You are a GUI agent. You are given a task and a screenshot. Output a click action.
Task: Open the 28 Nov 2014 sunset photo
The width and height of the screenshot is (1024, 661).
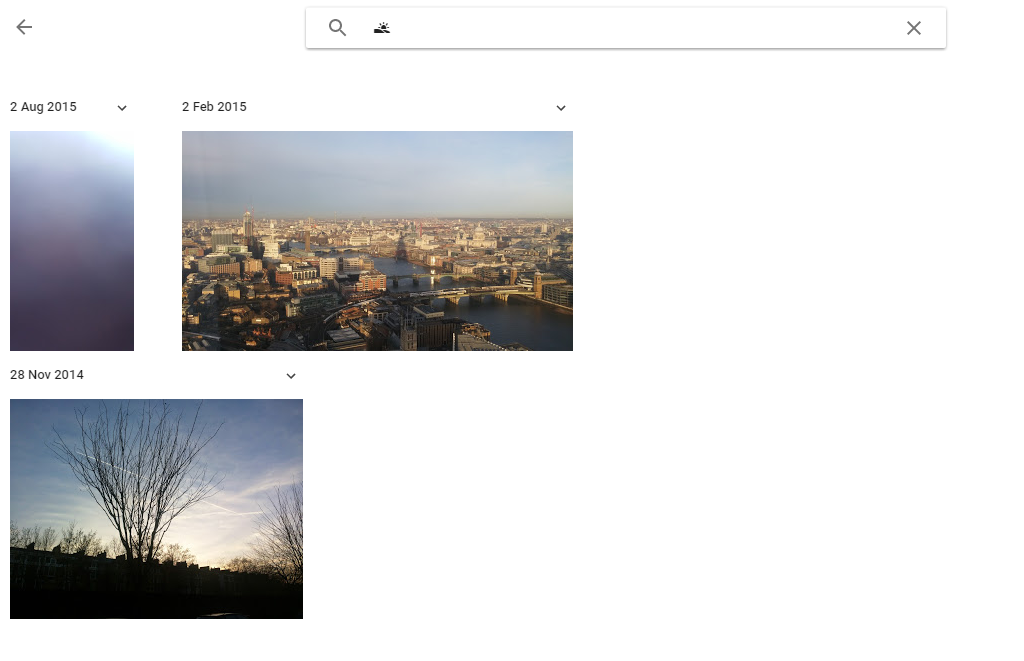(156, 508)
